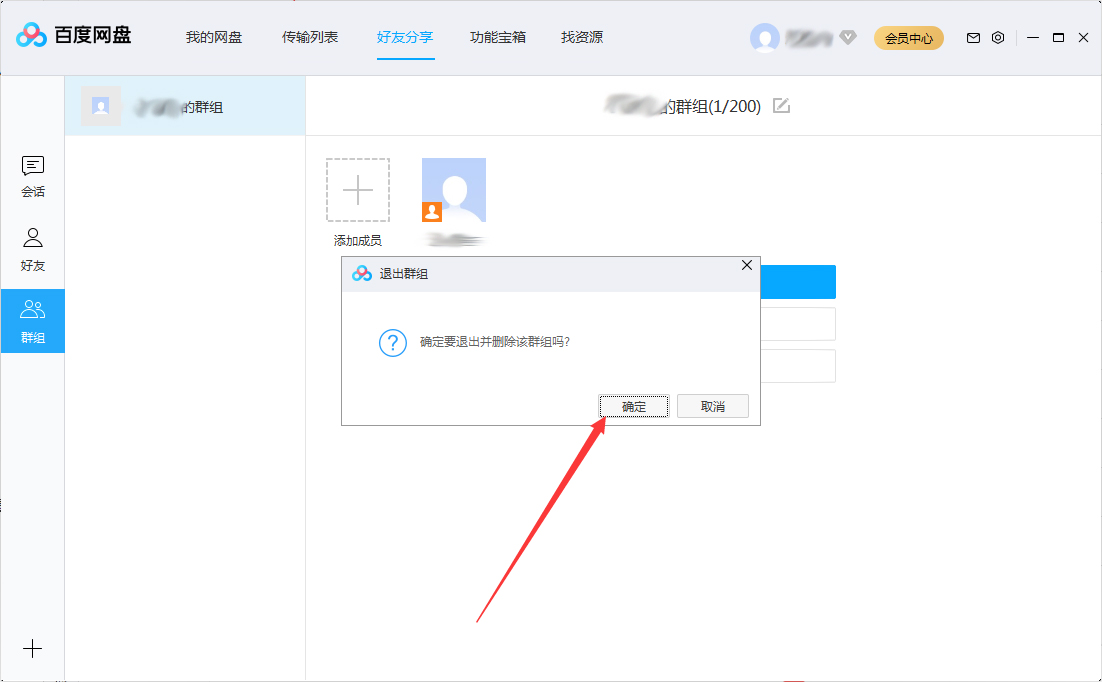The width and height of the screenshot is (1102, 682).
Task: Open the 找资源 tab
Action: pos(582,37)
